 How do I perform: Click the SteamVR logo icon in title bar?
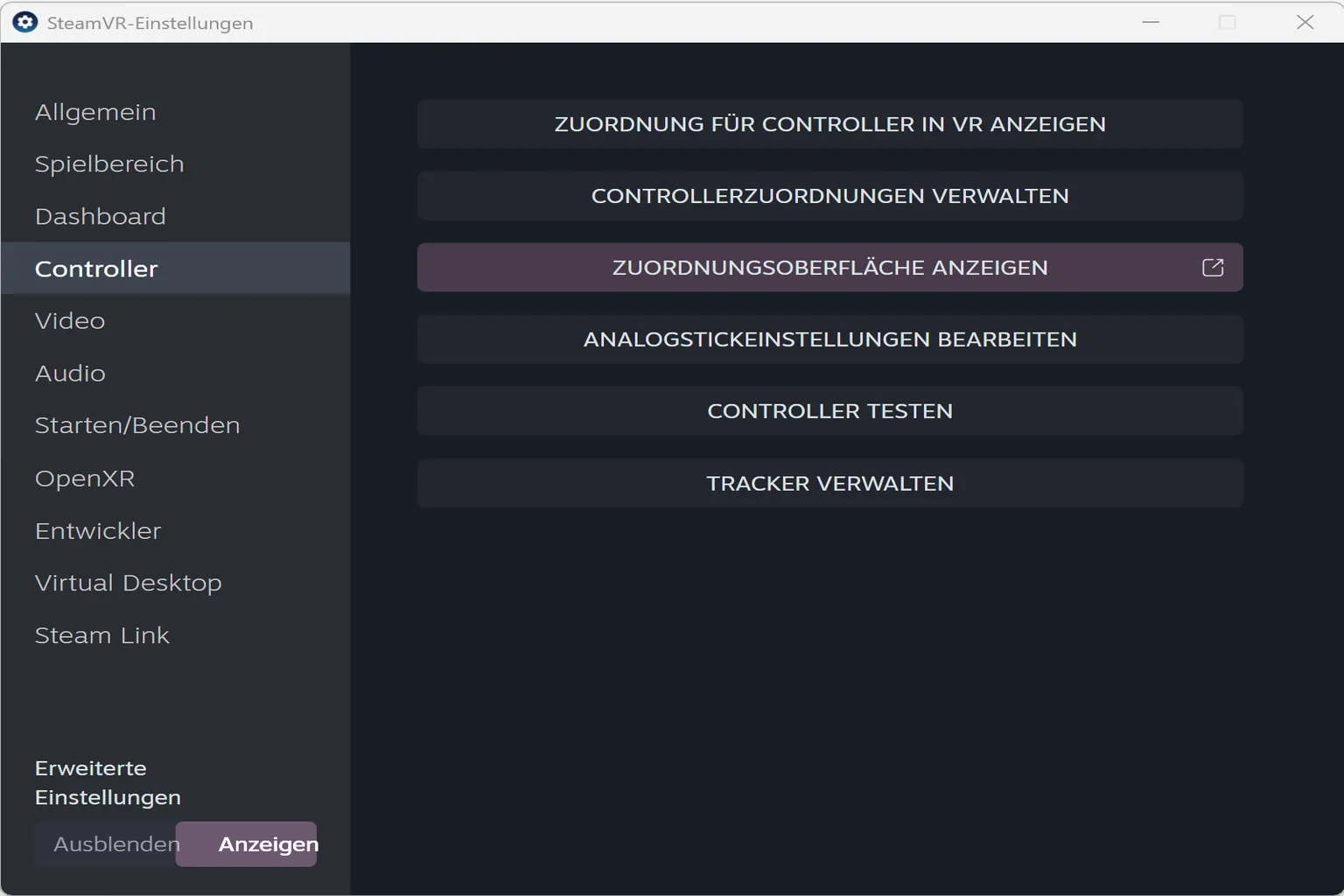click(x=25, y=22)
